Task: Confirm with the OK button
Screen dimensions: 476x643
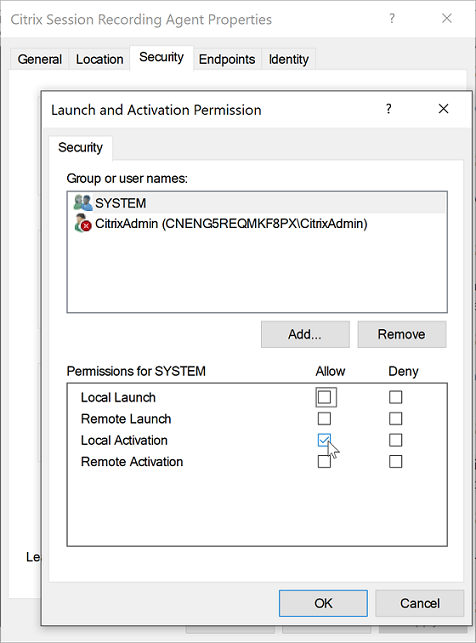Action: coord(323,603)
